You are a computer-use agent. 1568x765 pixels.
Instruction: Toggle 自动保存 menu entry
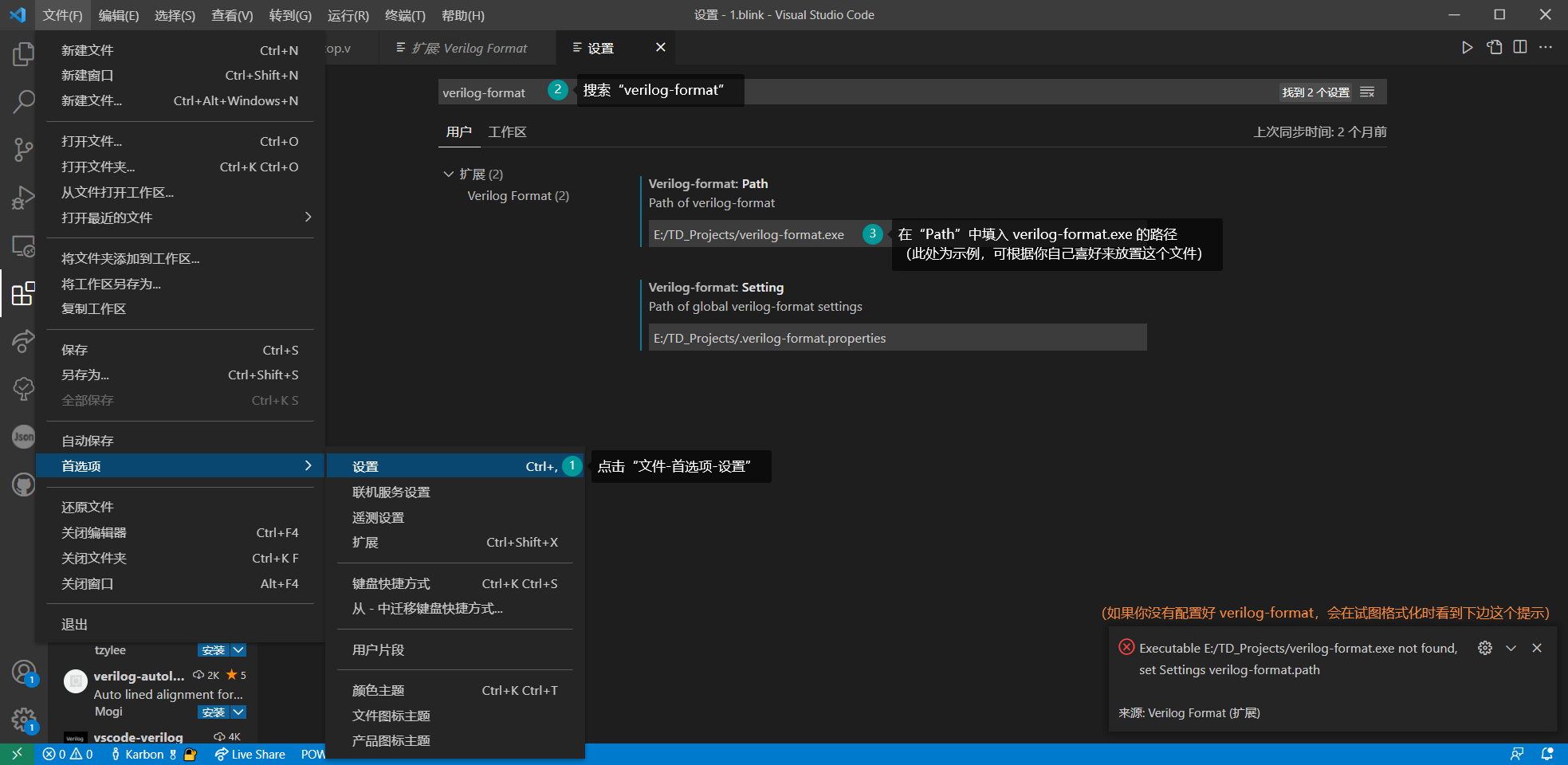(180, 441)
